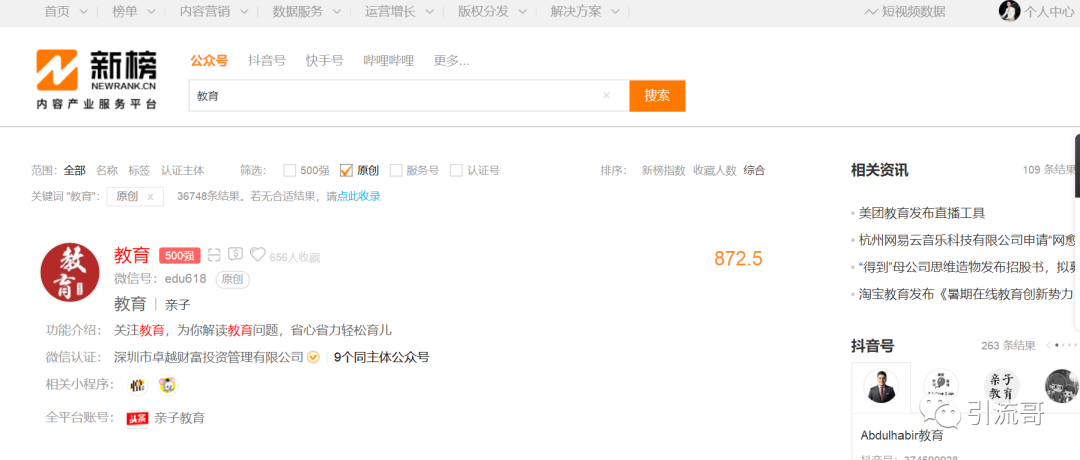Select the 标签 scope option
Viewport: 1080px width, 460px height.
tap(139, 170)
